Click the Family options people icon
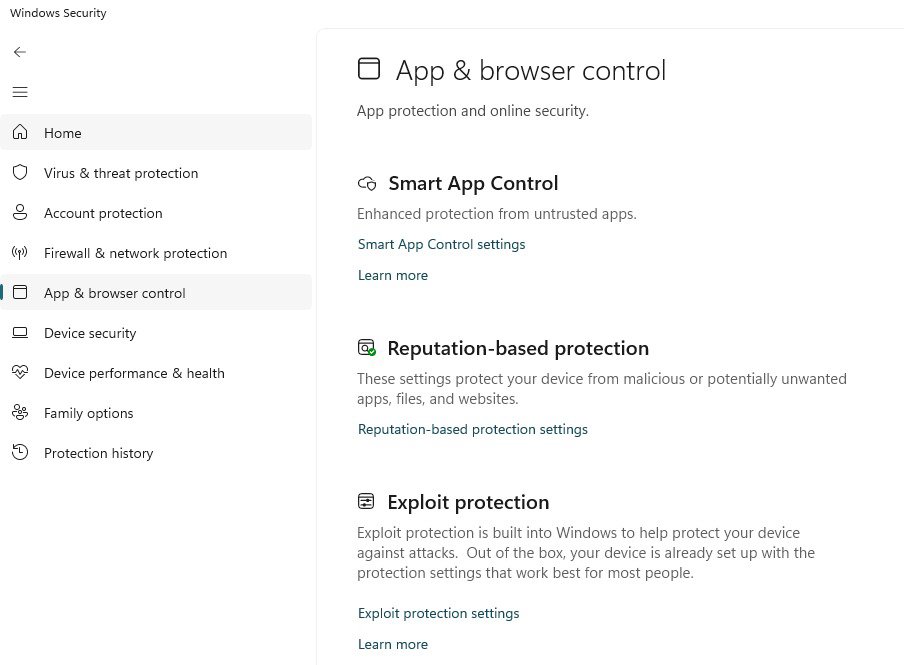The image size is (904, 665). pos(20,413)
